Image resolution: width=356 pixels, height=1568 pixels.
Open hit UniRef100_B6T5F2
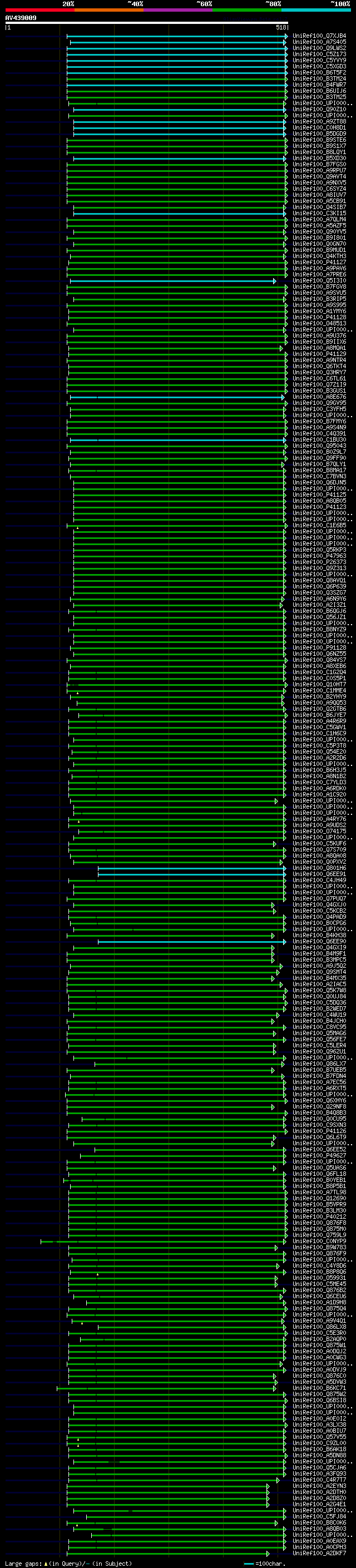click(x=319, y=72)
